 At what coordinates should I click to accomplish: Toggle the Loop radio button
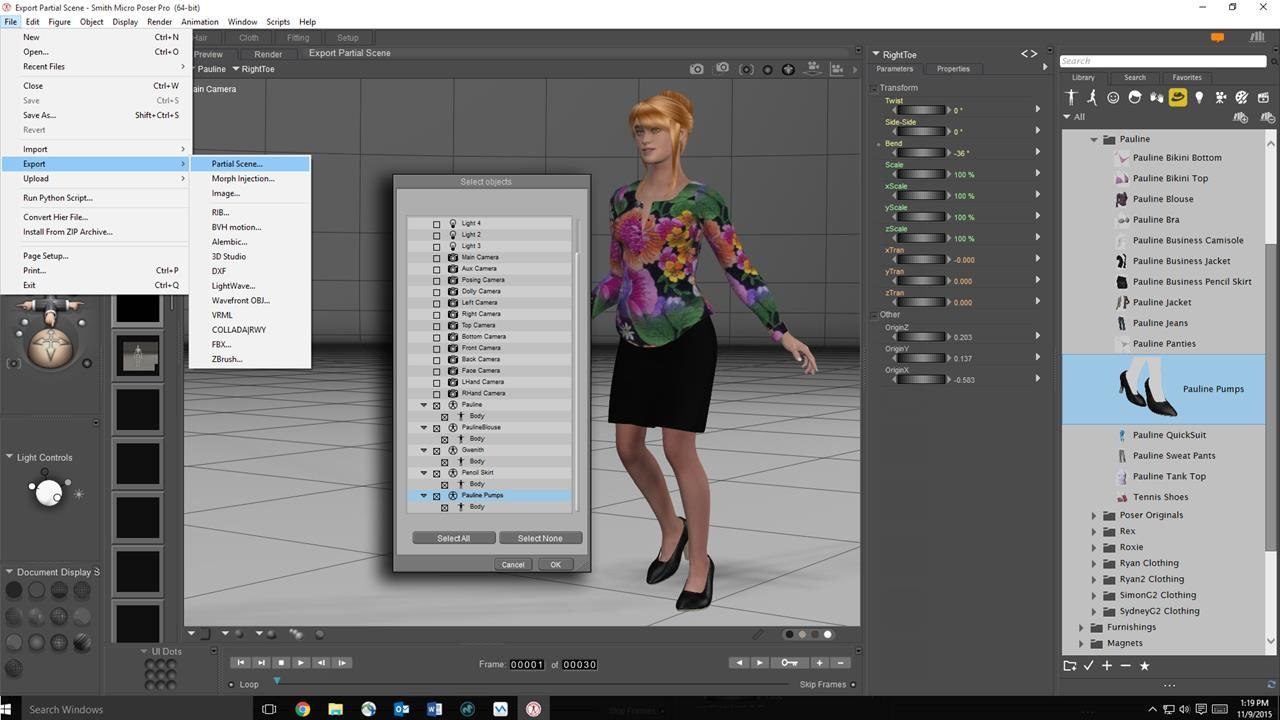point(232,684)
